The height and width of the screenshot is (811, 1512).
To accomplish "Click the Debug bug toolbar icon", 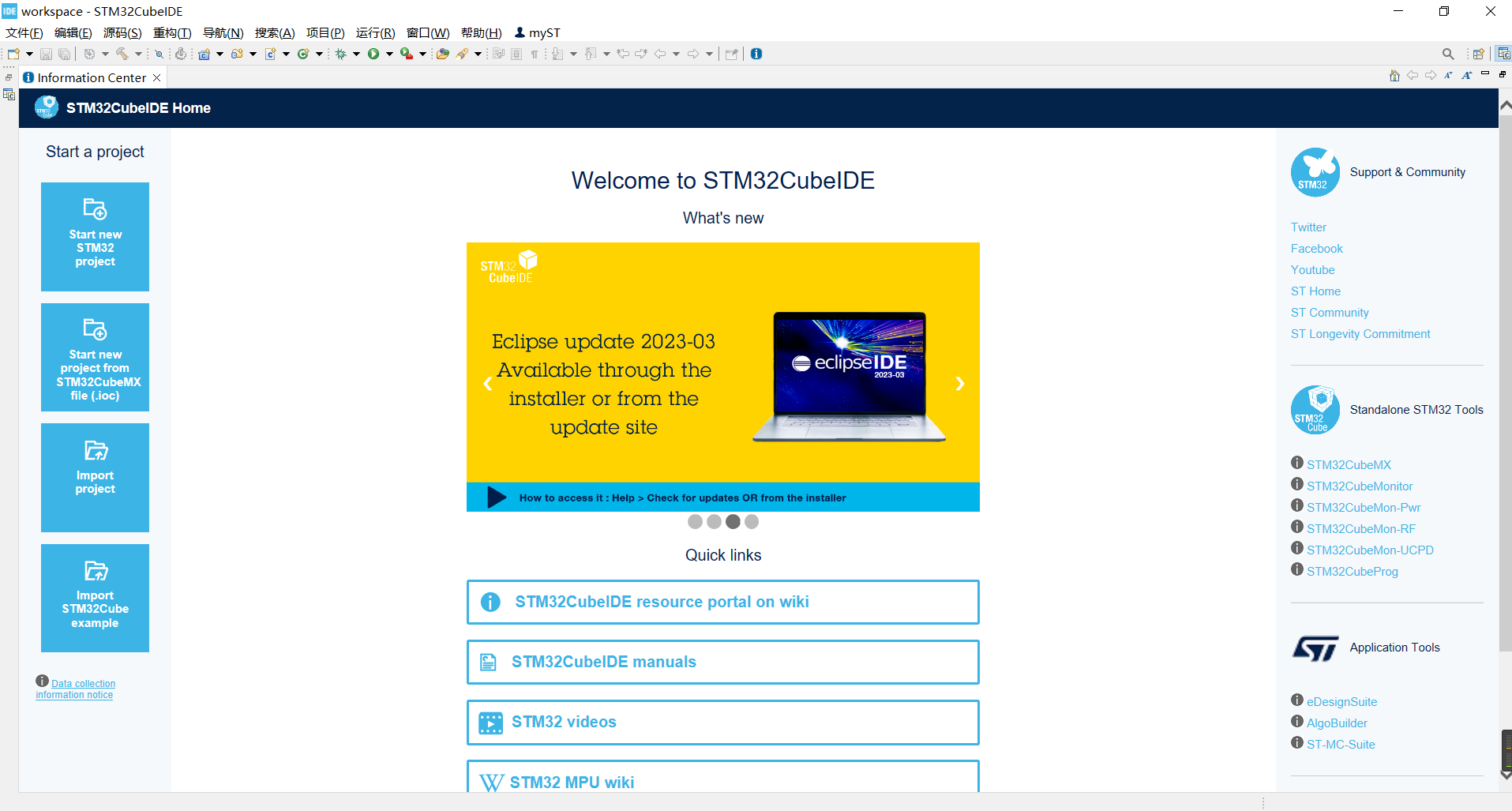I will (341, 54).
